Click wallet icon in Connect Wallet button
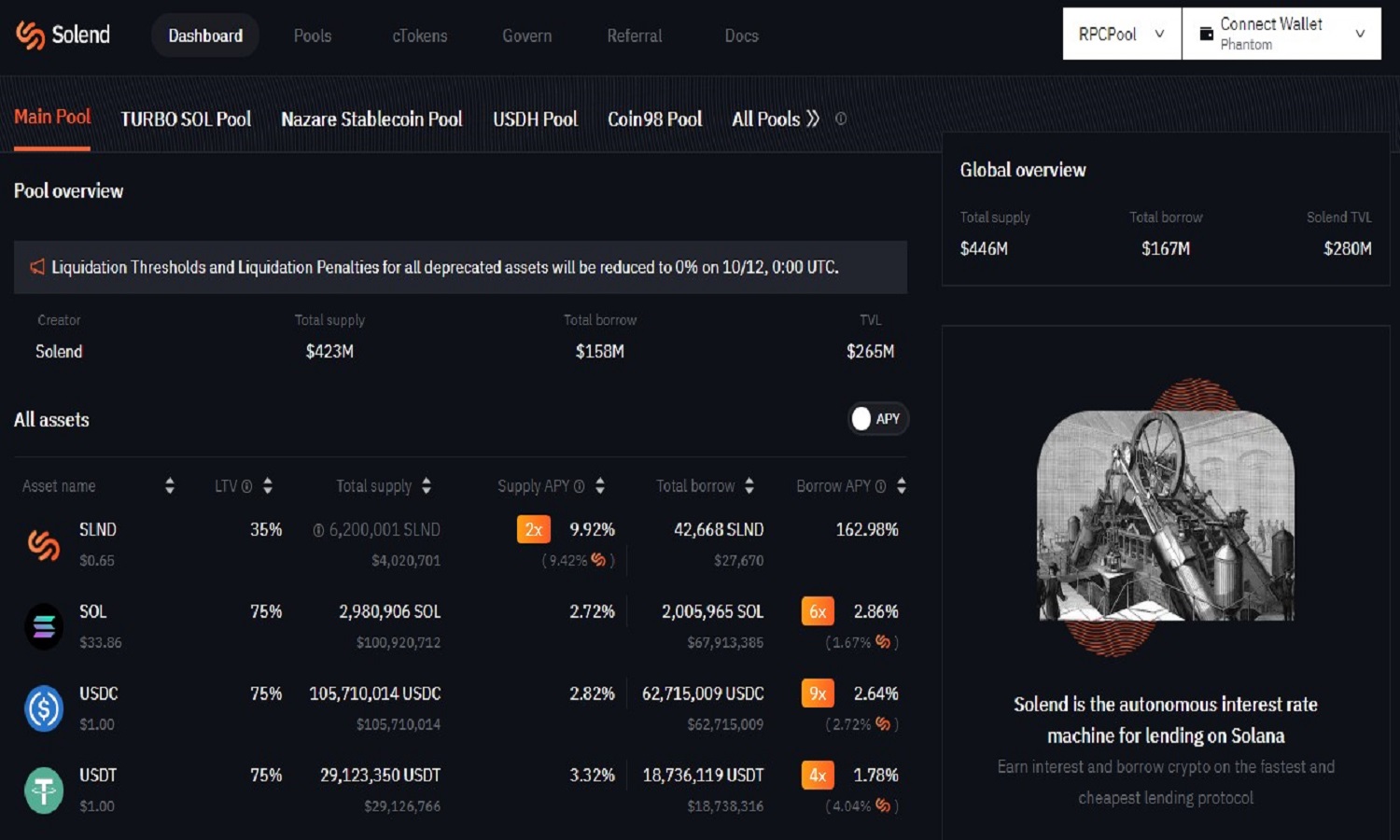 click(1206, 34)
